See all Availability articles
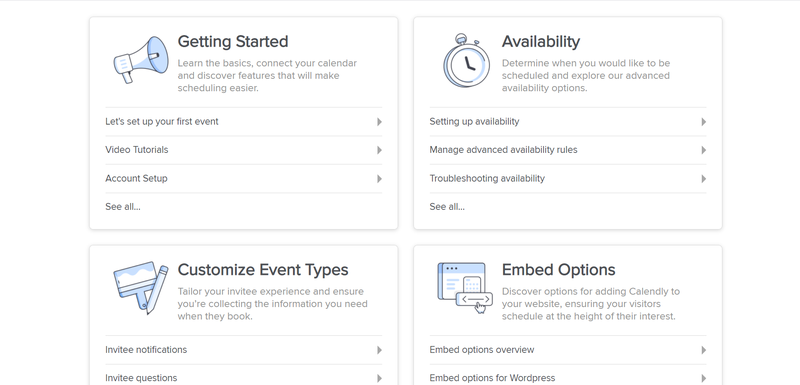The height and width of the screenshot is (385, 800). (x=447, y=207)
